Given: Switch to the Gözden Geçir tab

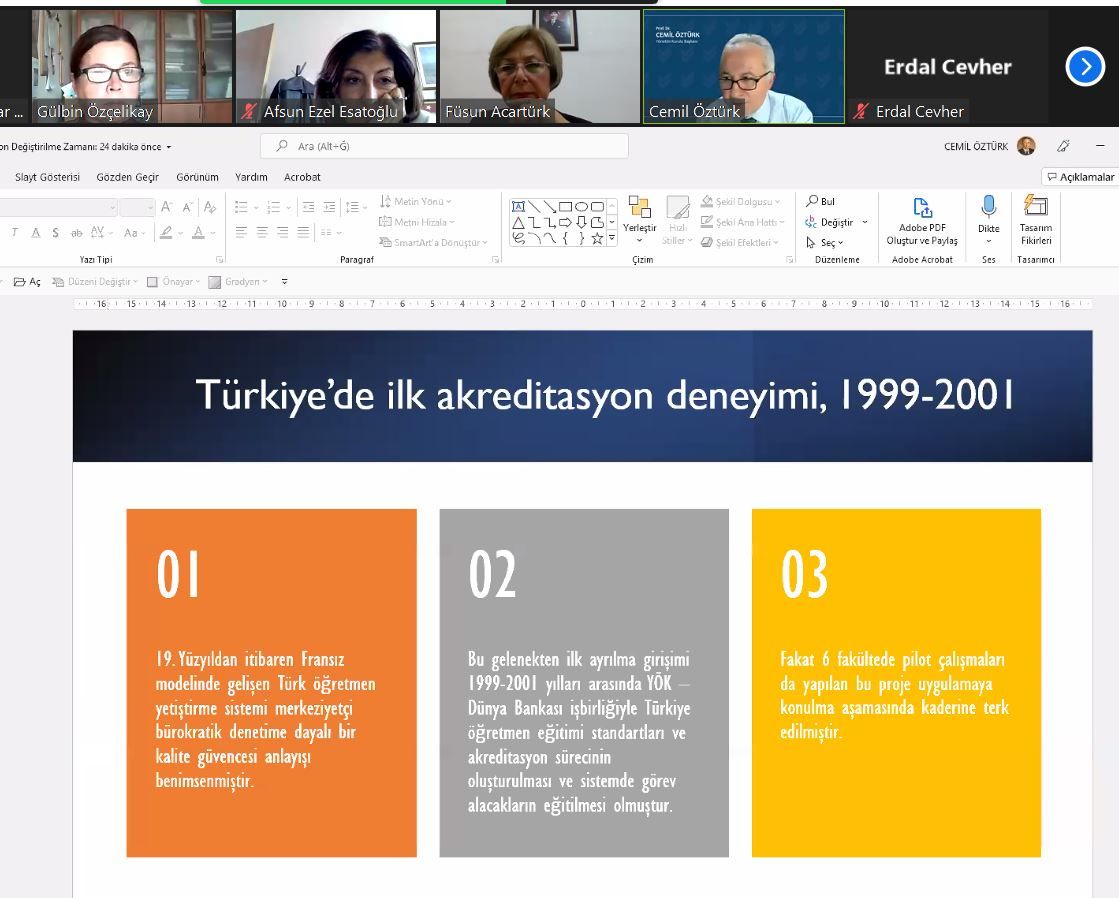Looking at the screenshot, I should [127, 177].
